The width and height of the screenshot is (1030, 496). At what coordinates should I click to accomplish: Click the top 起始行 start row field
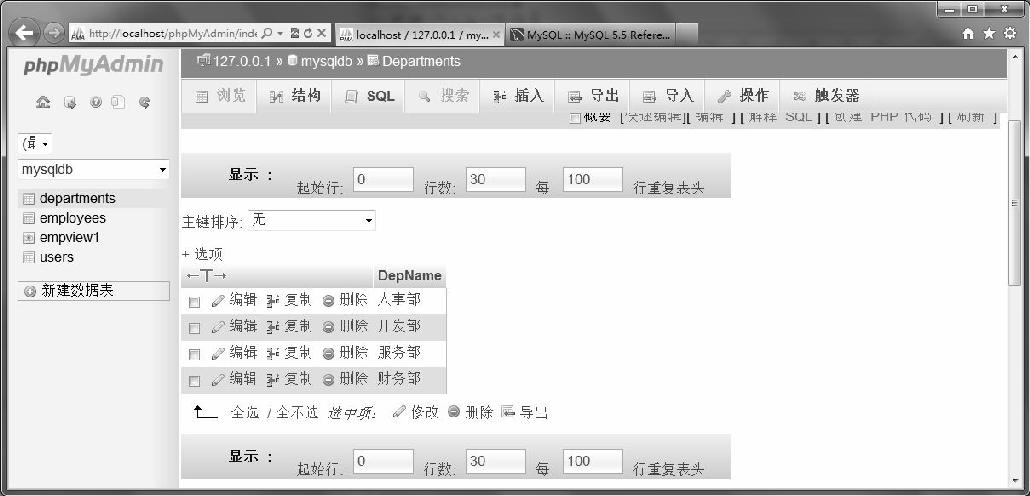click(x=383, y=179)
